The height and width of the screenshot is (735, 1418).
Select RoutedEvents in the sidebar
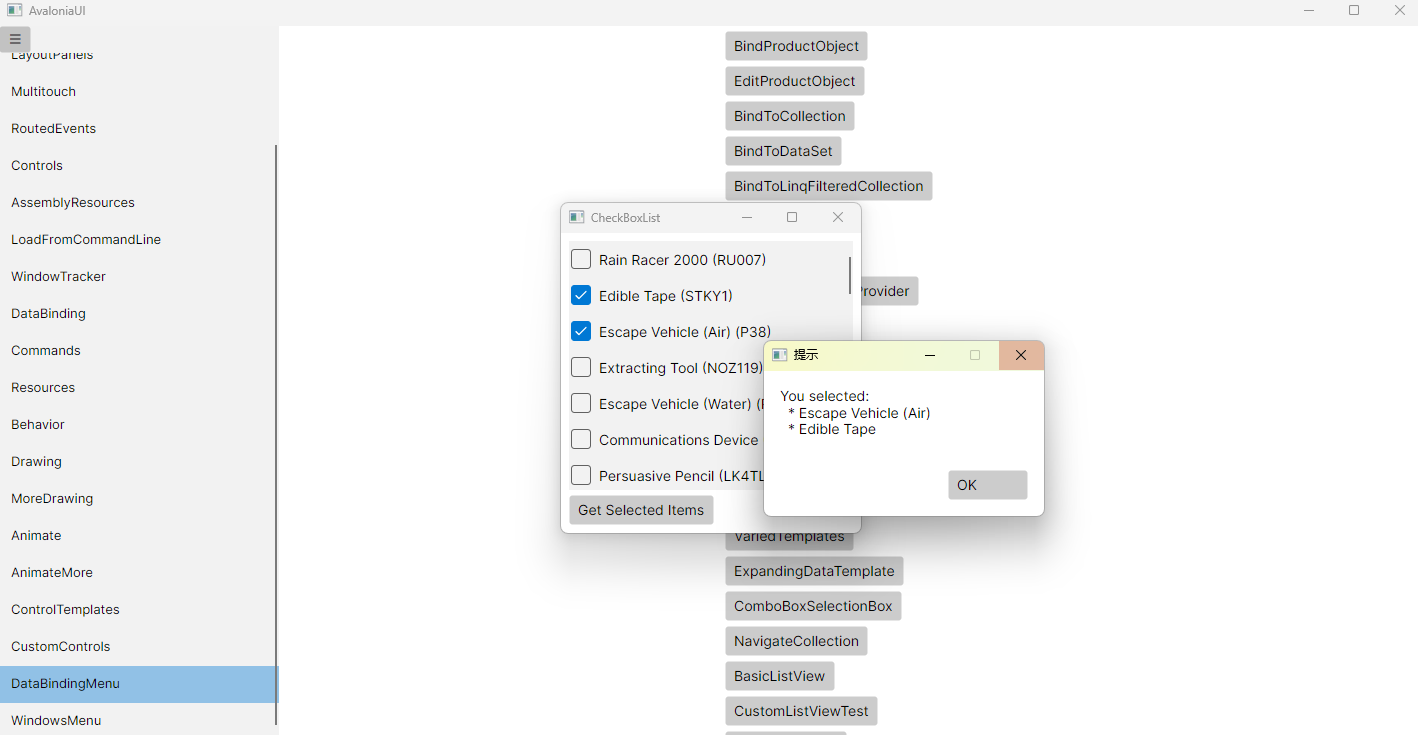click(x=137, y=128)
